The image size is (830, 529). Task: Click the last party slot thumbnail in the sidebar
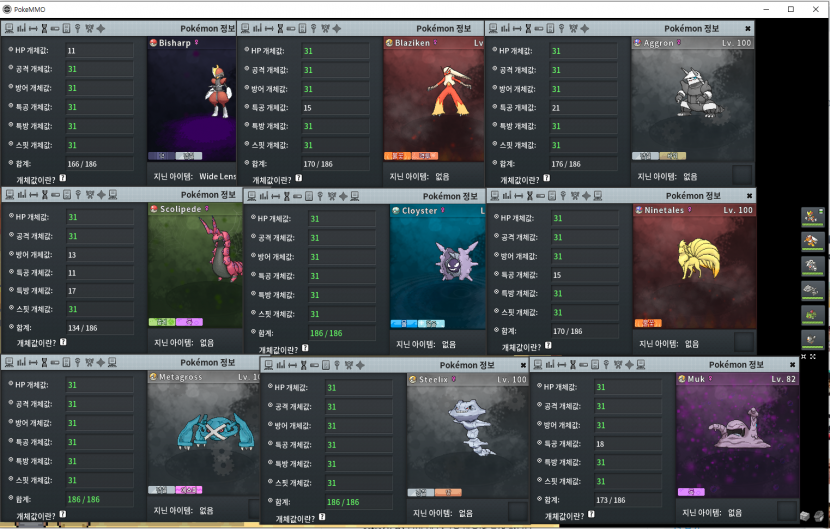[x=812, y=339]
